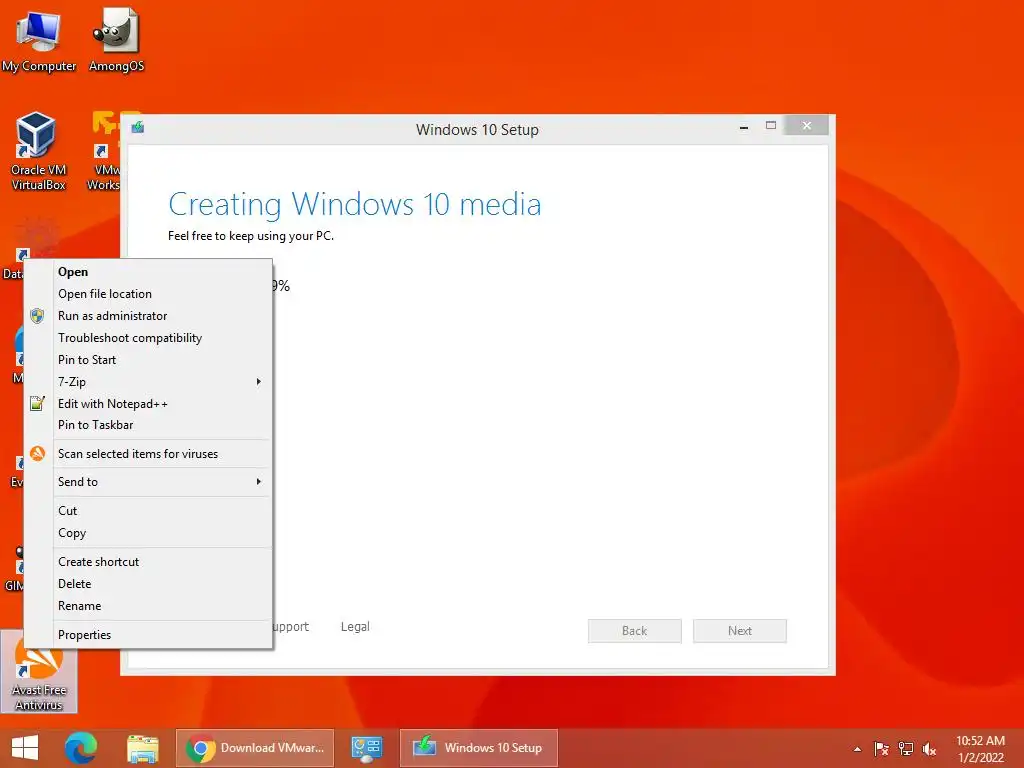Minimize the Windows 10 Setup window

[x=744, y=127]
